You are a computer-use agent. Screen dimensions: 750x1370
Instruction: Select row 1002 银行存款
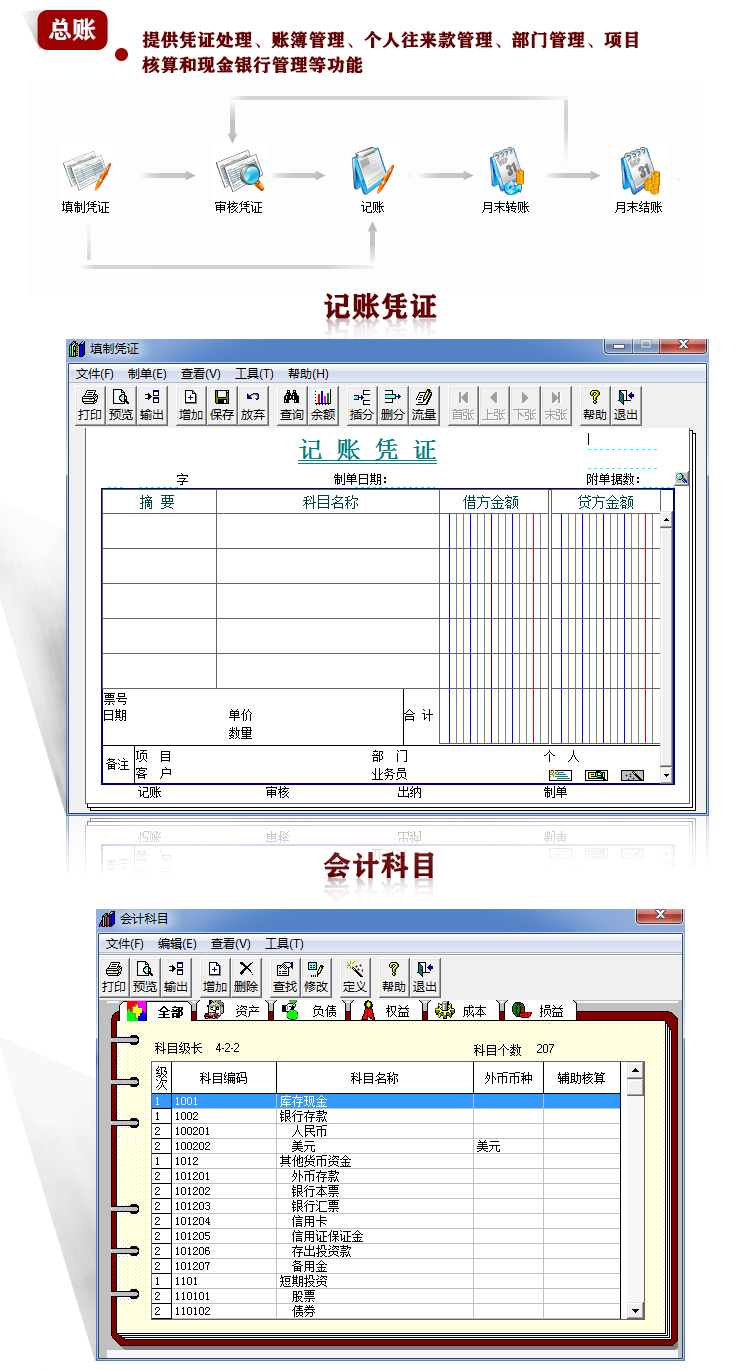tap(386, 1116)
